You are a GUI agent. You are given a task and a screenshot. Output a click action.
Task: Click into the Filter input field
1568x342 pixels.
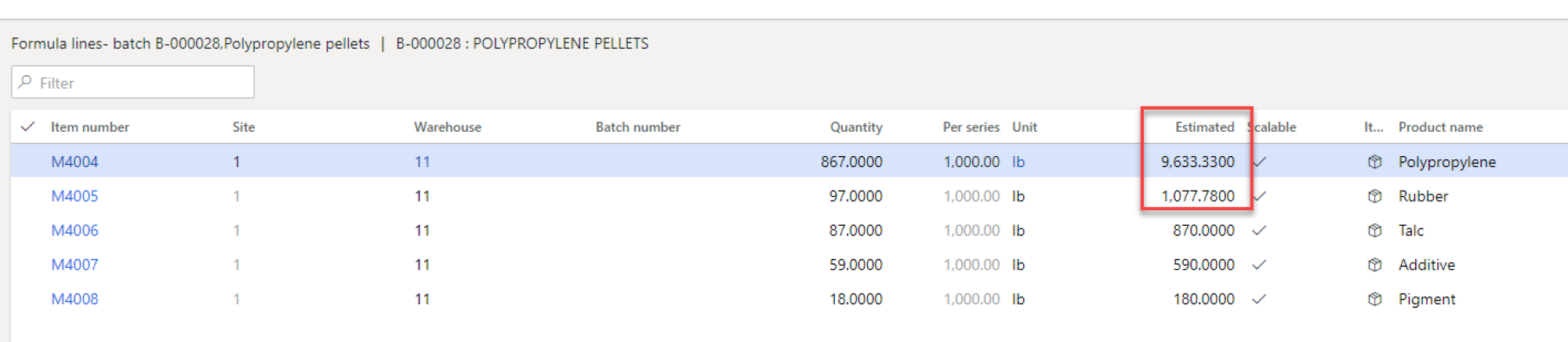(x=132, y=82)
